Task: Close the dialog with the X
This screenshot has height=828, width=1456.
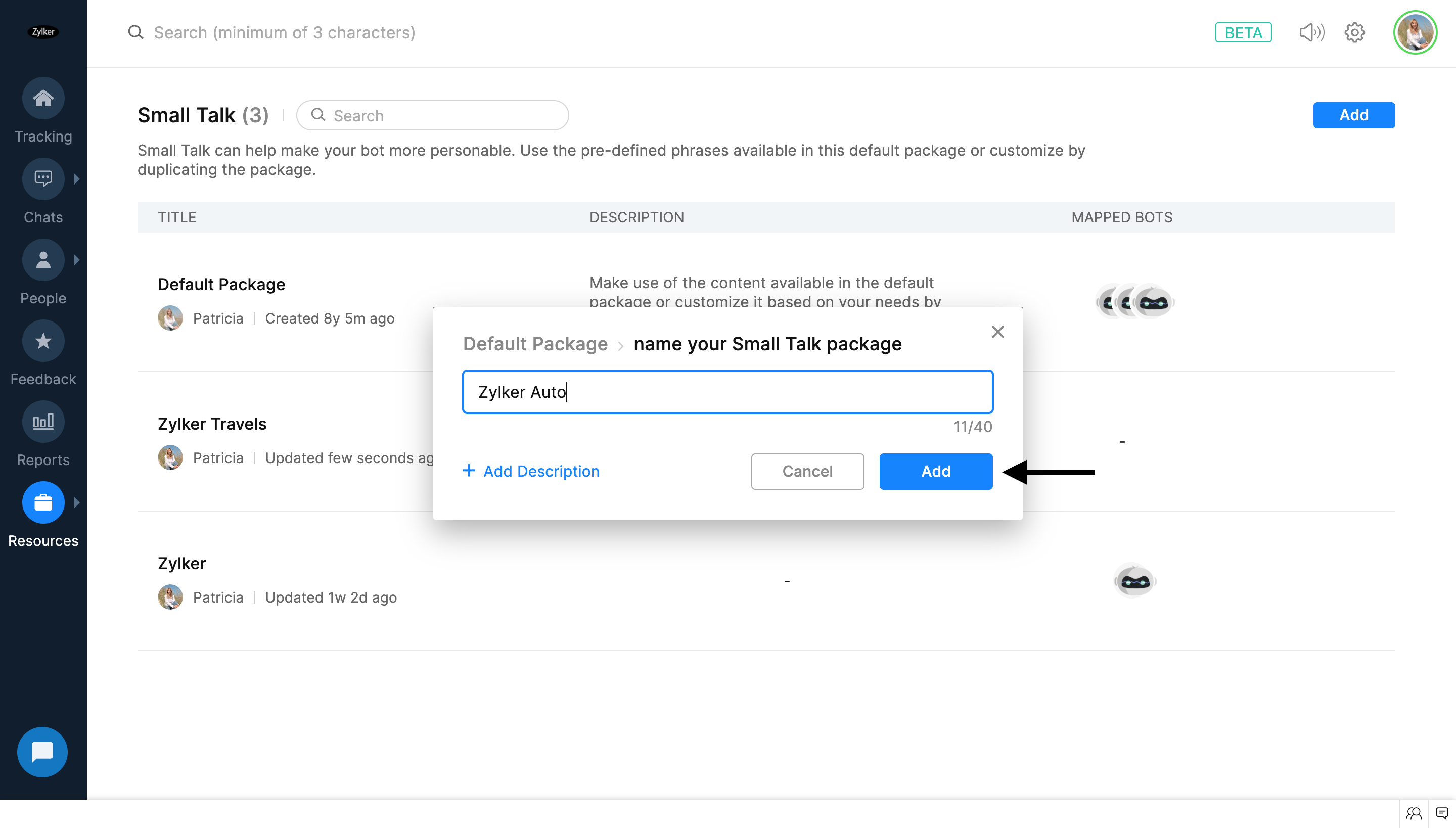Action: [x=997, y=332]
